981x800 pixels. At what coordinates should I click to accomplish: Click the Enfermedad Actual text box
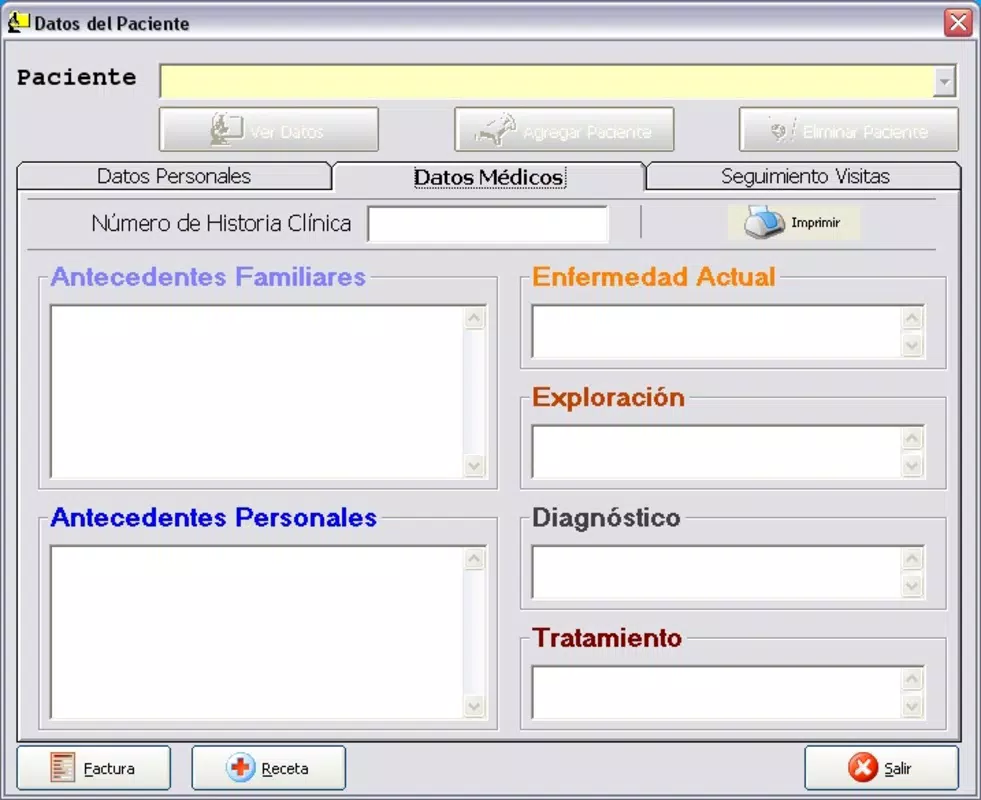(716, 332)
